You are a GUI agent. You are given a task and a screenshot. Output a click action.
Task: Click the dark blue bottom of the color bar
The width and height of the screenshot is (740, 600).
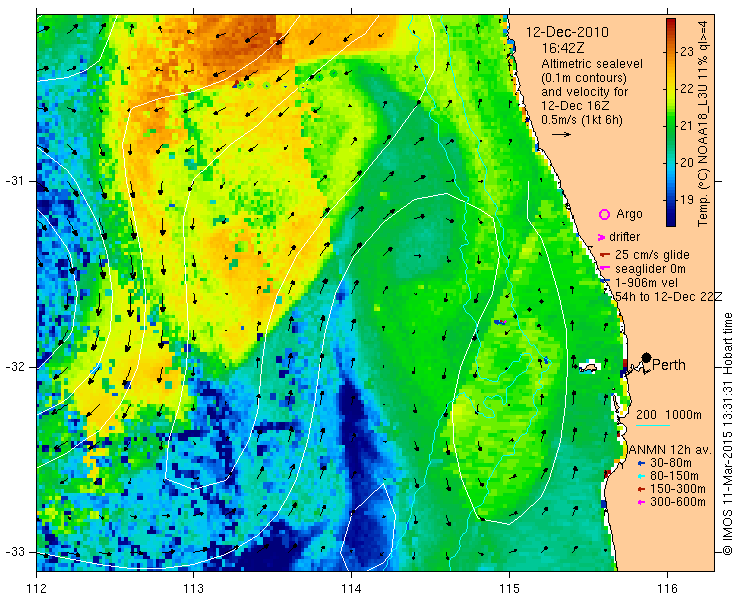click(671, 220)
